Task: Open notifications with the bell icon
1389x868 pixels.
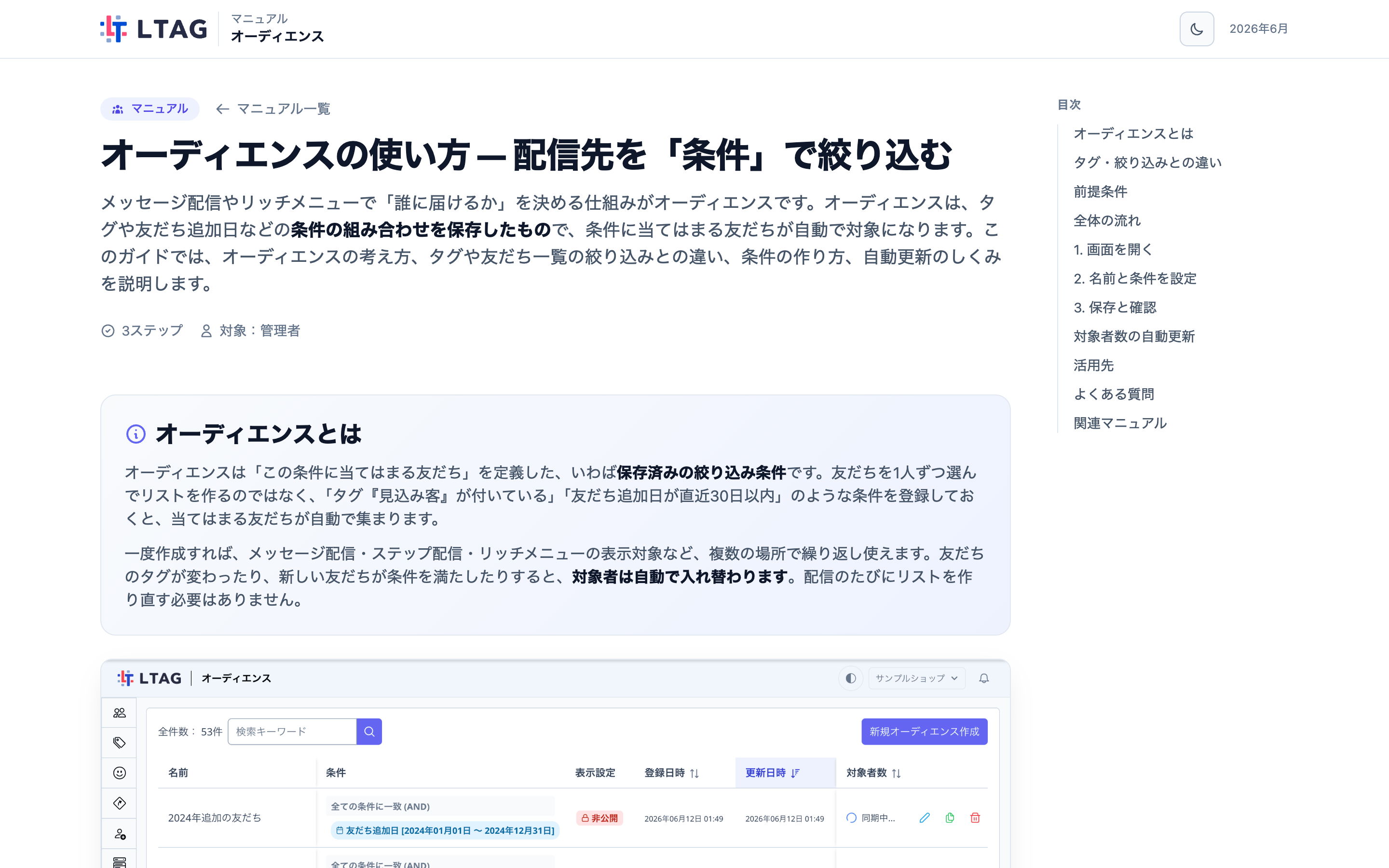Action: [x=984, y=678]
